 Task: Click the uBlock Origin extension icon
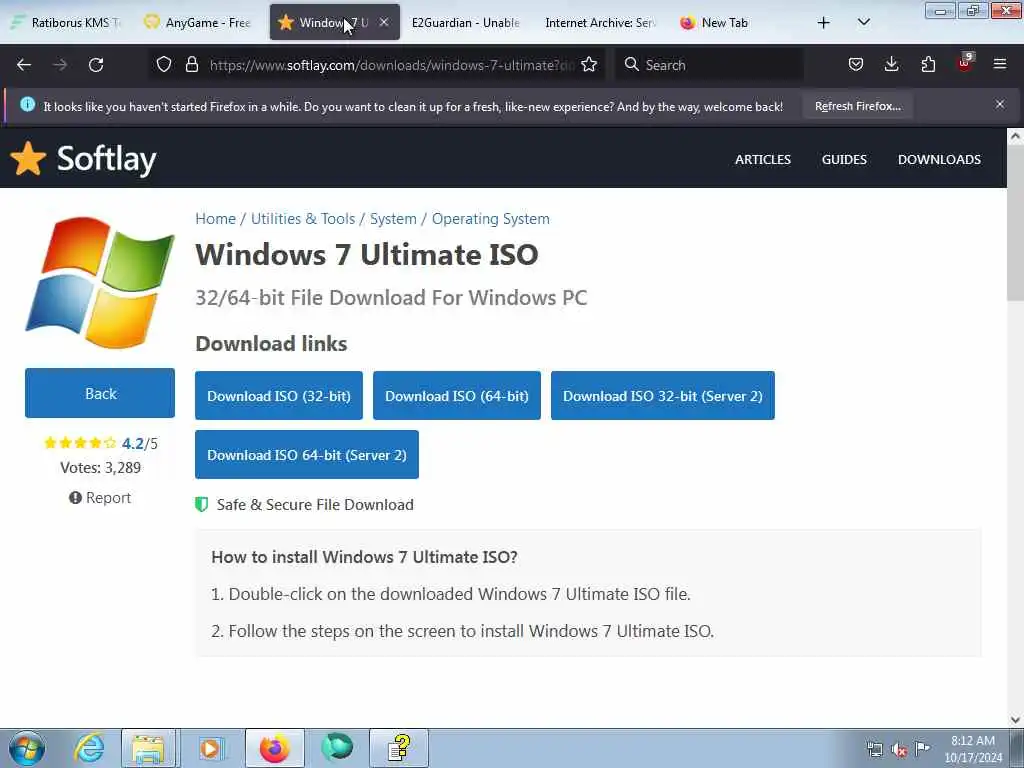(965, 63)
